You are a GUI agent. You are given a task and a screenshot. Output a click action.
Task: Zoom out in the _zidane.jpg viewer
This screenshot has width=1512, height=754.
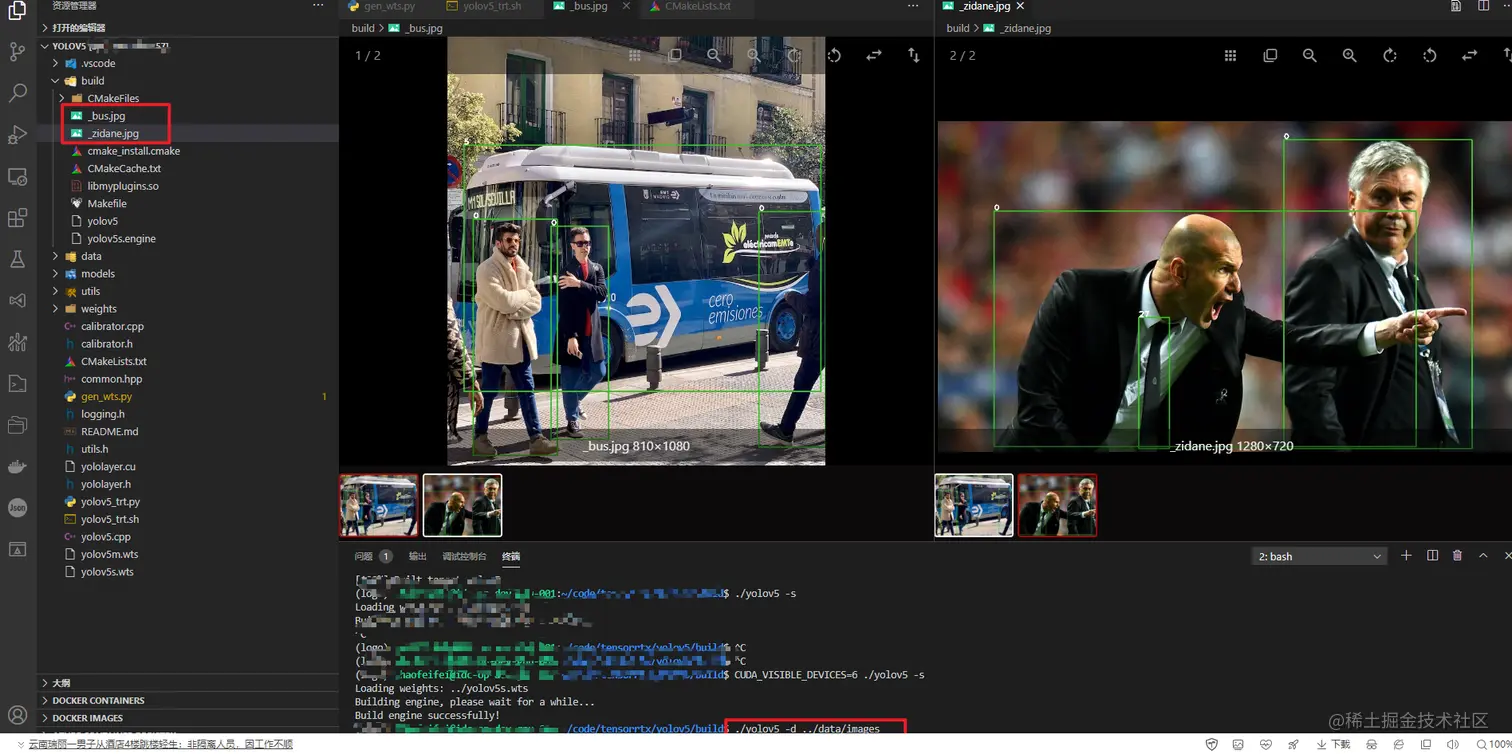click(x=1310, y=56)
